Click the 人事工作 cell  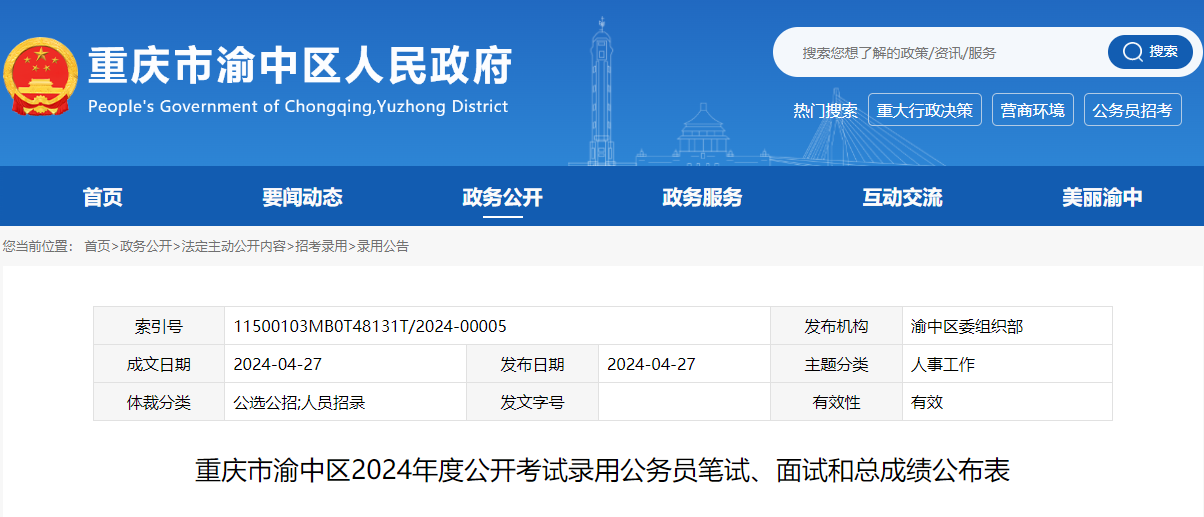1007,364
